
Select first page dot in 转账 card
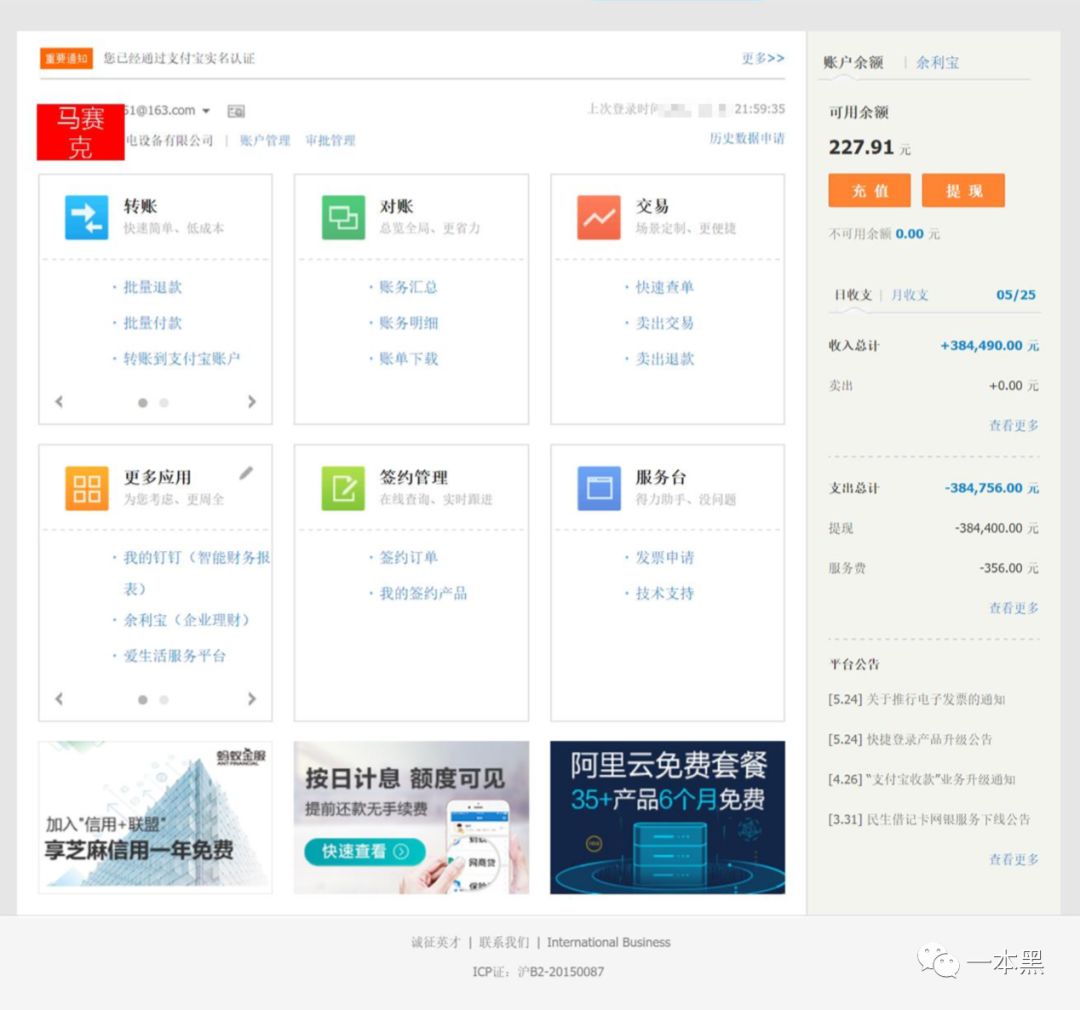[x=143, y=402]
